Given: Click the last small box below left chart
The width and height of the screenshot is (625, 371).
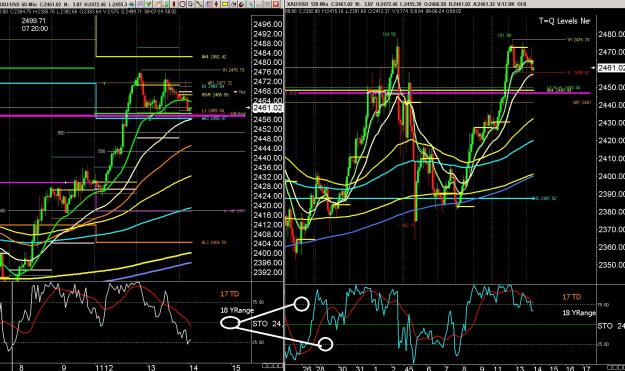Looking at the screenshot, I should coord(280,366).
